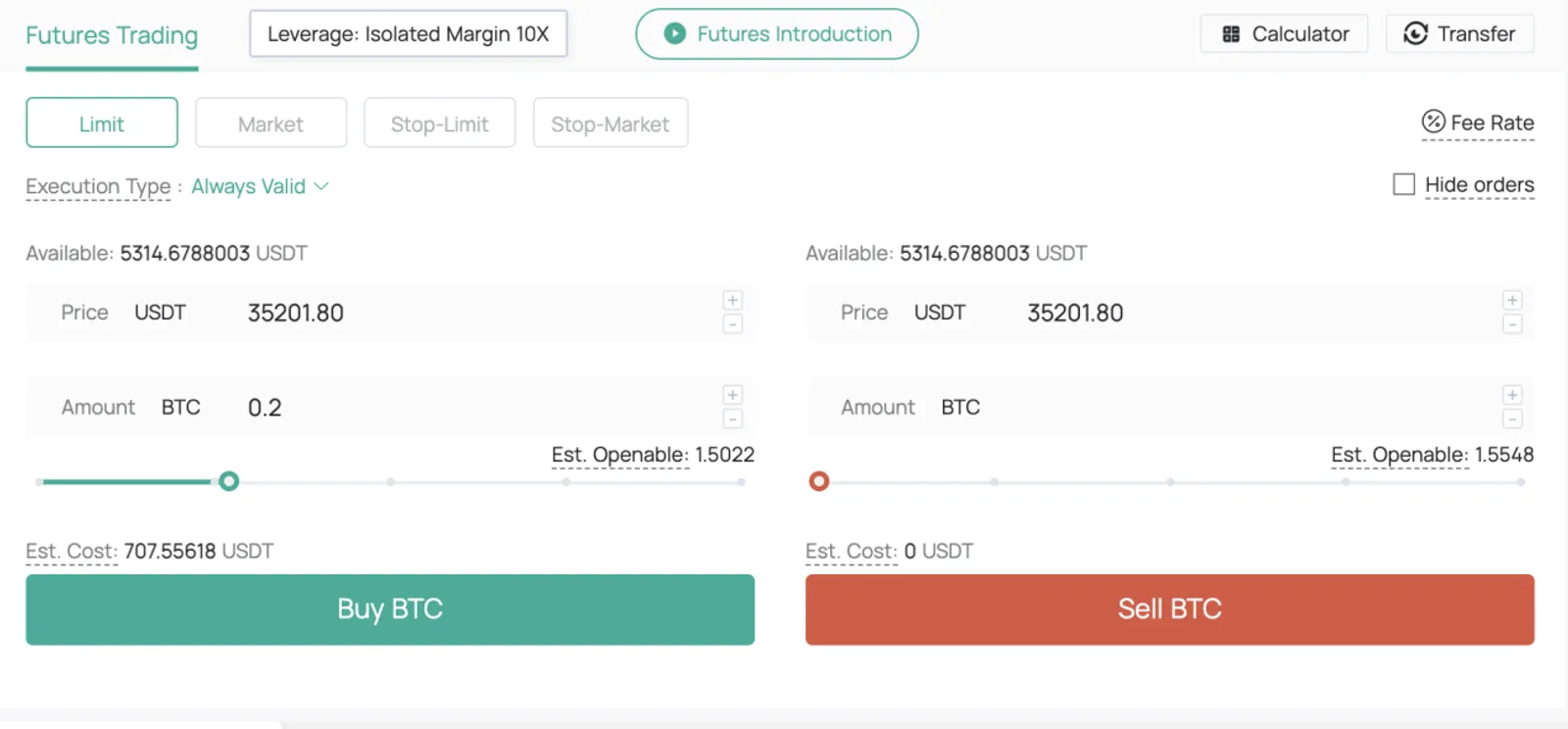Click the Hide orders label text
1568x729 pixels.
[x=1480, y=184]
